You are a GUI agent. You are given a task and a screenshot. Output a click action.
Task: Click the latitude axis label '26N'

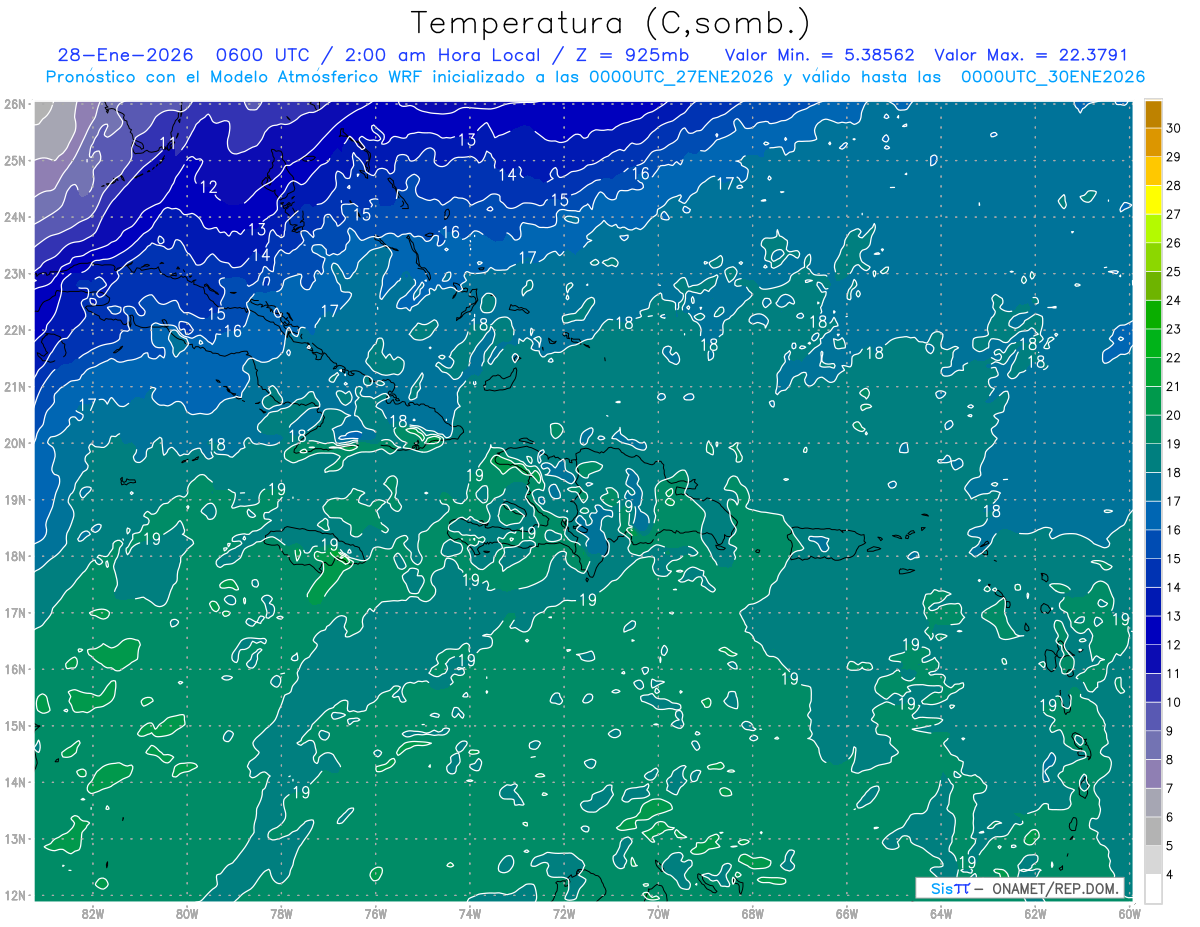coord(15,104)
